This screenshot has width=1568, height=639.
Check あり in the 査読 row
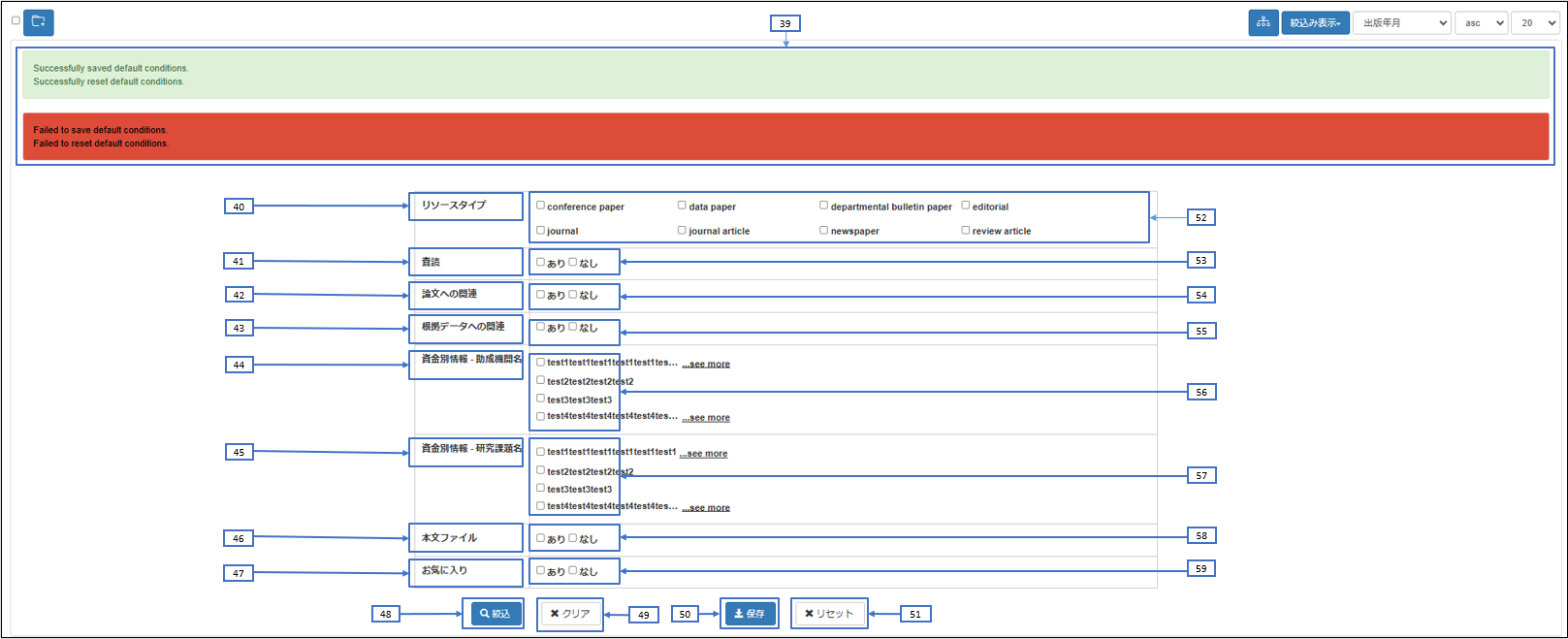(x=541, y=262)
